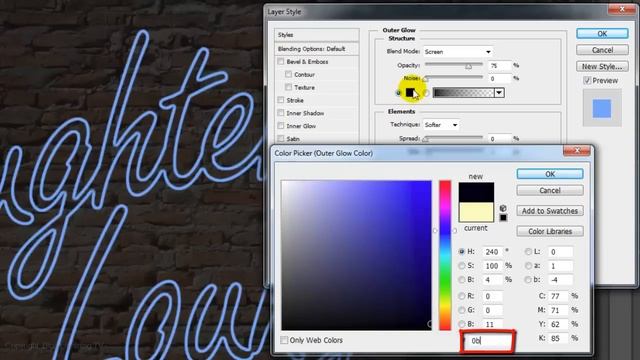The image size is (640, 360).
Task: Open the gradient picker dropdown arrow
Action: (499, 93)
